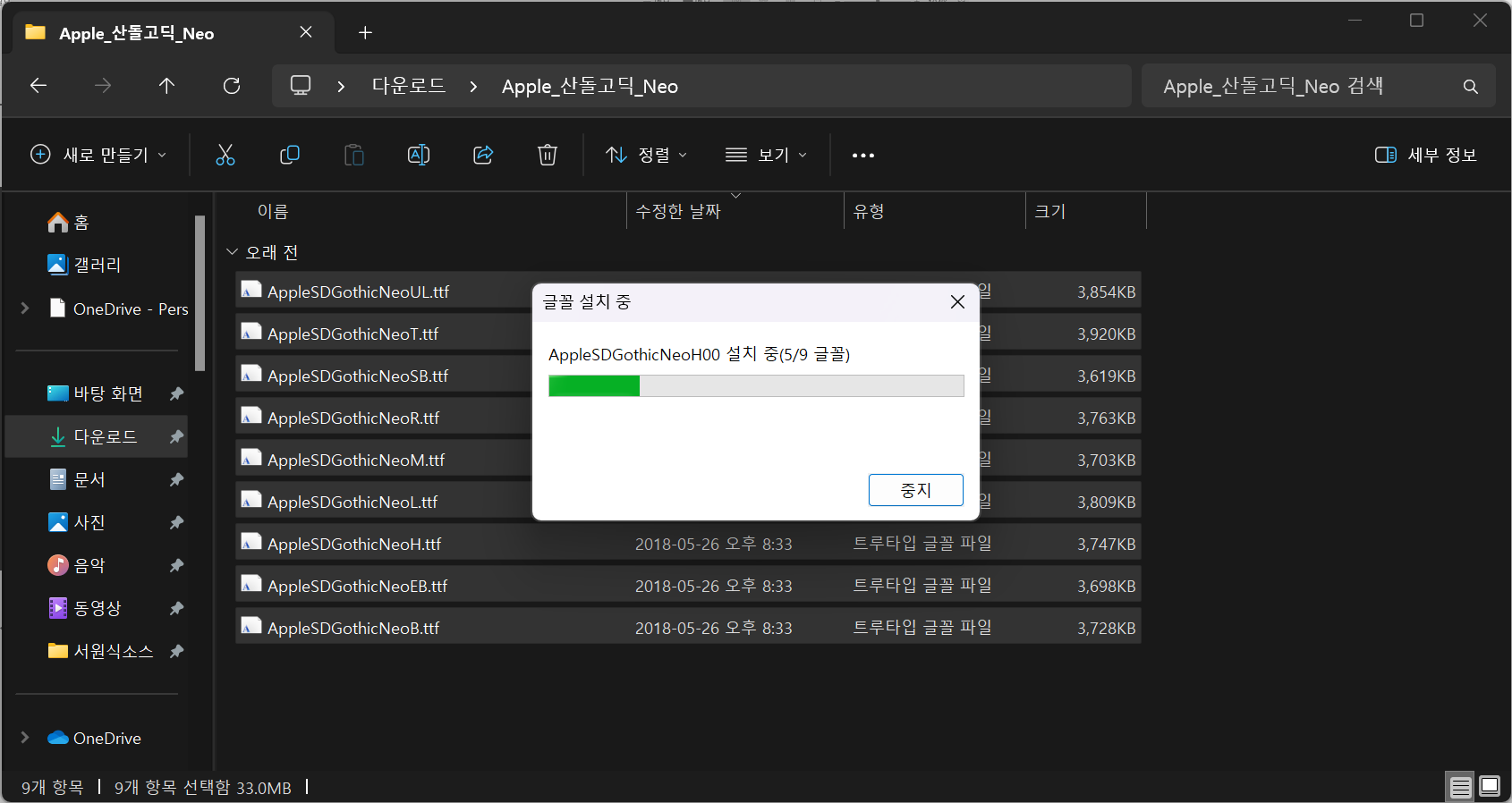This screenshot has height=803, width=1512.
Task: Unpin 바탕 화면 using its pin icon
Action: [x=176, y=393]
